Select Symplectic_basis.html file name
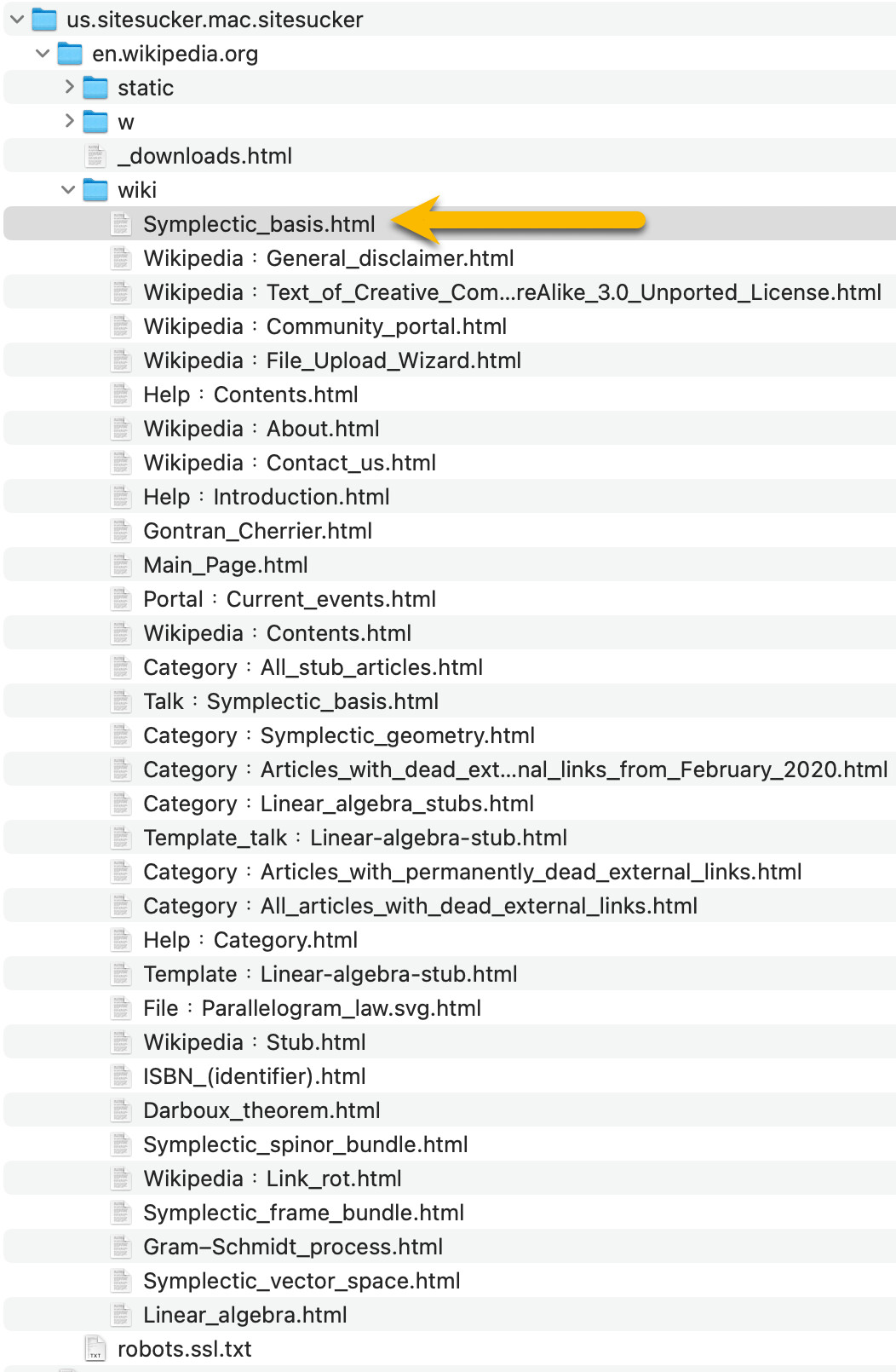The height and width of the screenshot is (1372, 896). (259, 224)
